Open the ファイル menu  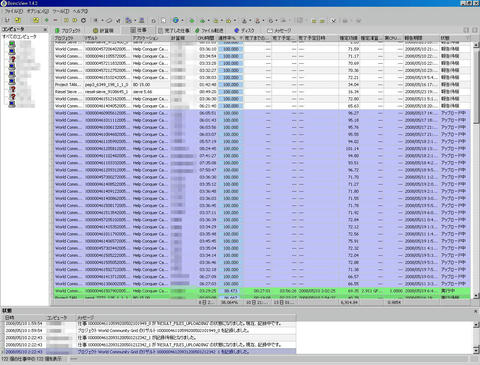coord(13,11)
